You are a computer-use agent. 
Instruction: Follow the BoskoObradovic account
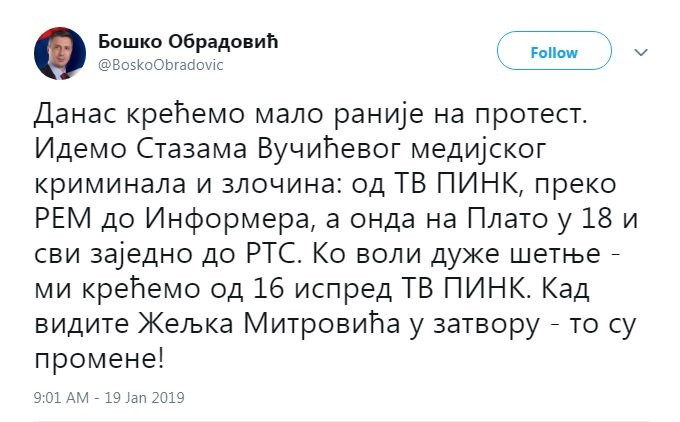click(553, 53)
